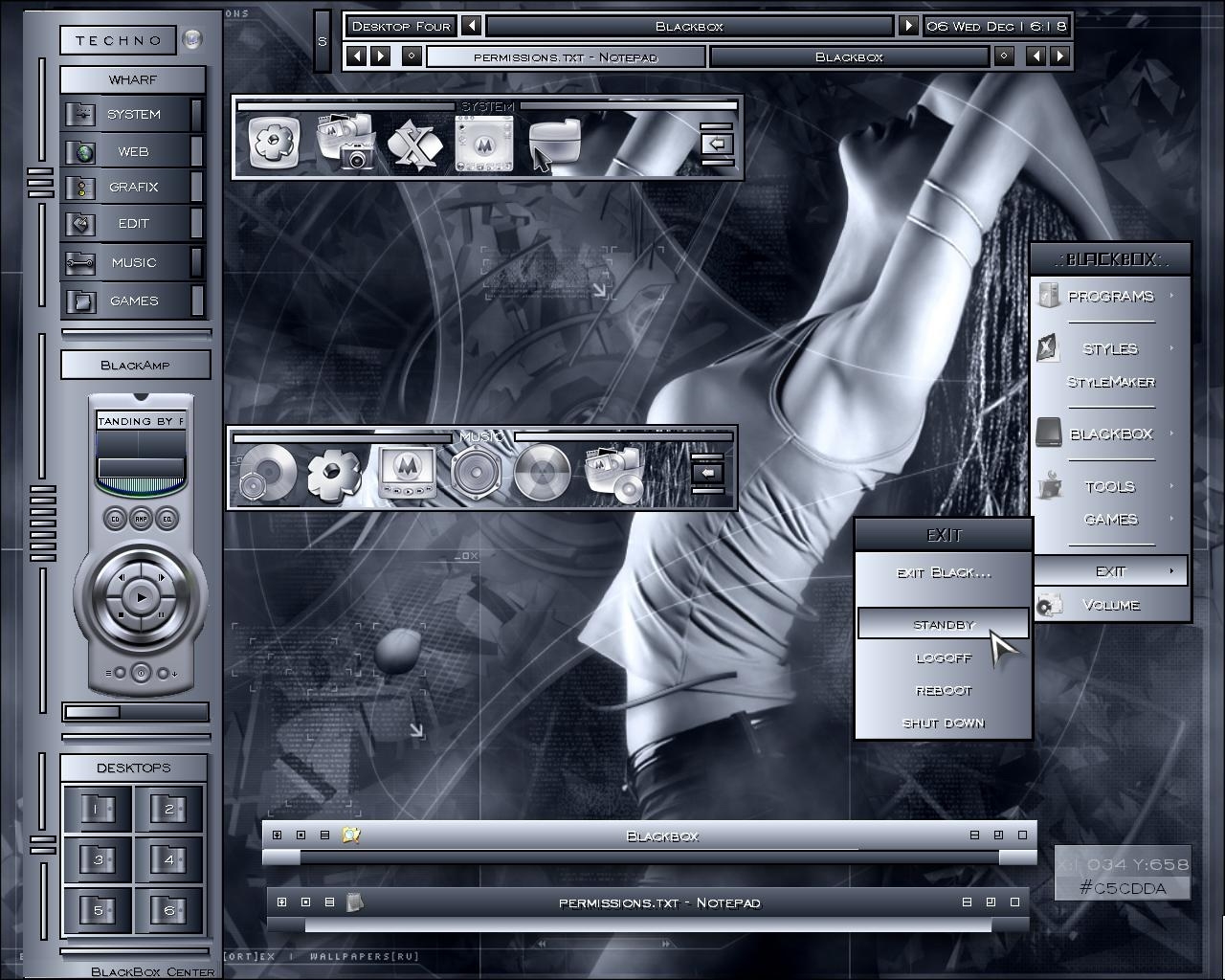The width and height of the screenshot is (1225, 980).
Task: Click the #C5CDDA color readout
Action: [x=1123, y=888]
